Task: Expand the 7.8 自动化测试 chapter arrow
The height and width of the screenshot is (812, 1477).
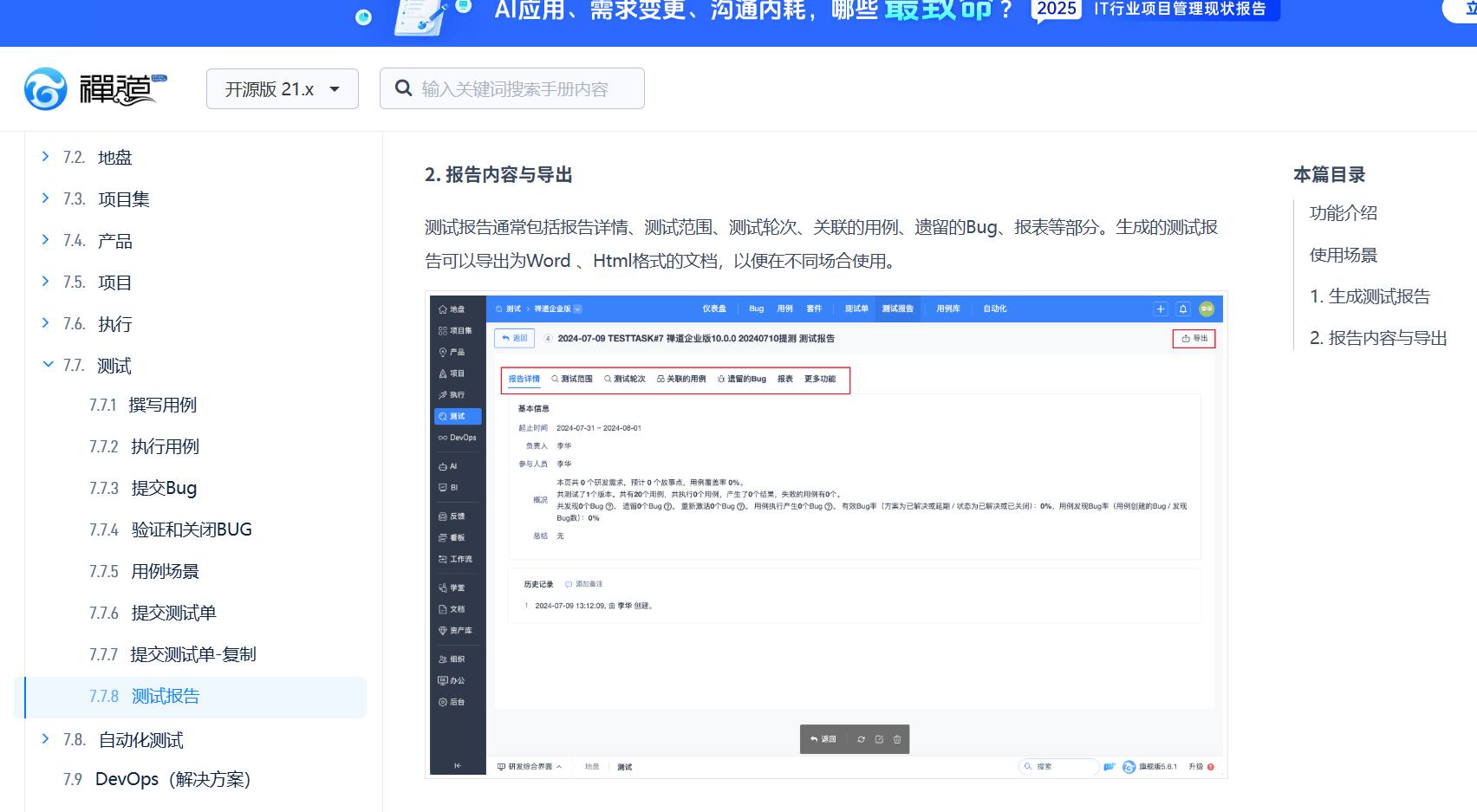Action: (x=46, y=739)
